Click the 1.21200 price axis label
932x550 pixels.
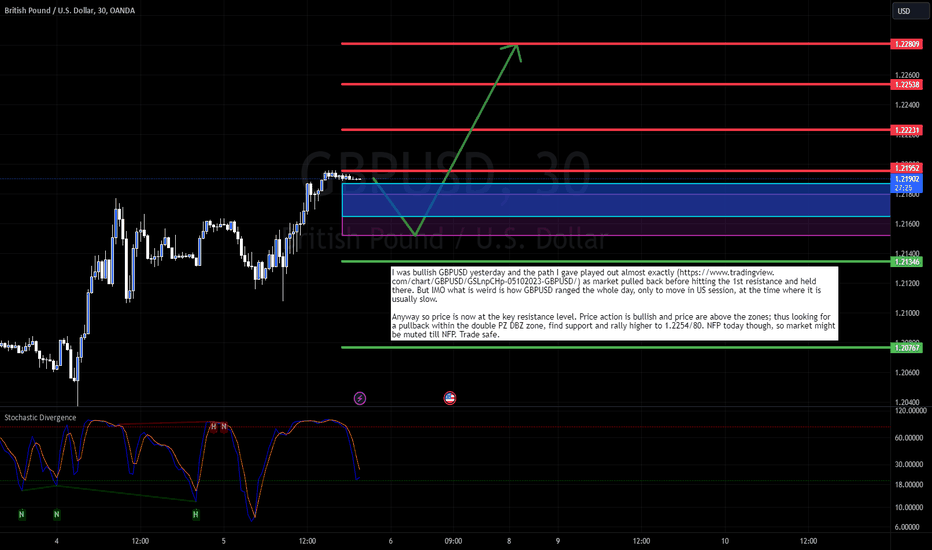(x=907, y=284)
